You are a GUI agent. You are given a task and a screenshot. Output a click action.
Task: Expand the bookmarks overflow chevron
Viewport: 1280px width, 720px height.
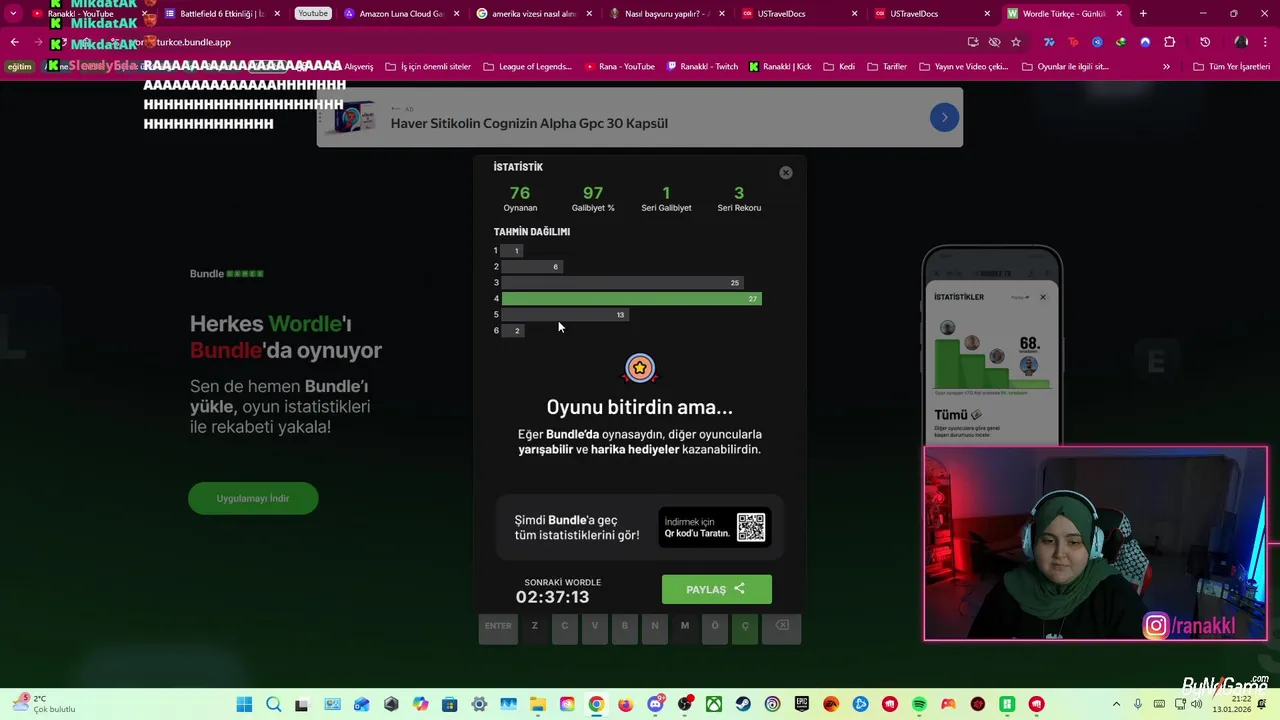coord(1166,67)
